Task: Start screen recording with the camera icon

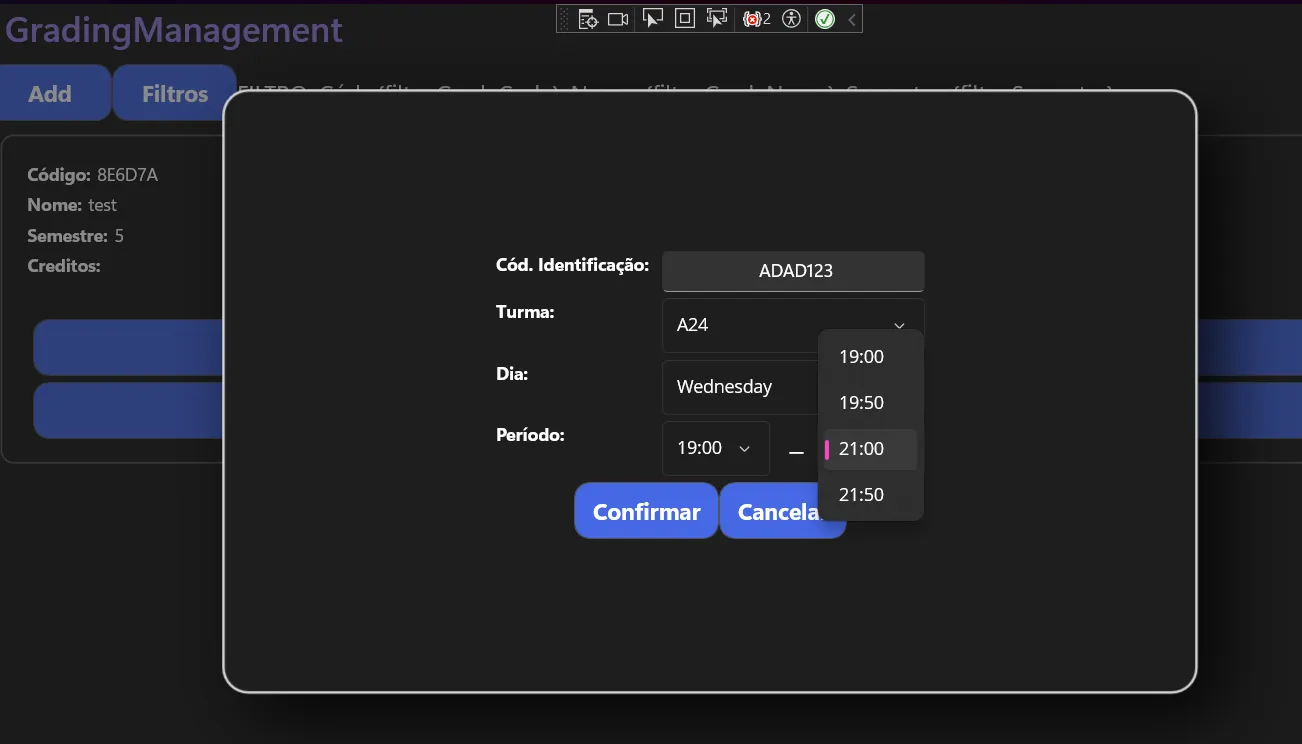Action: 618,18
